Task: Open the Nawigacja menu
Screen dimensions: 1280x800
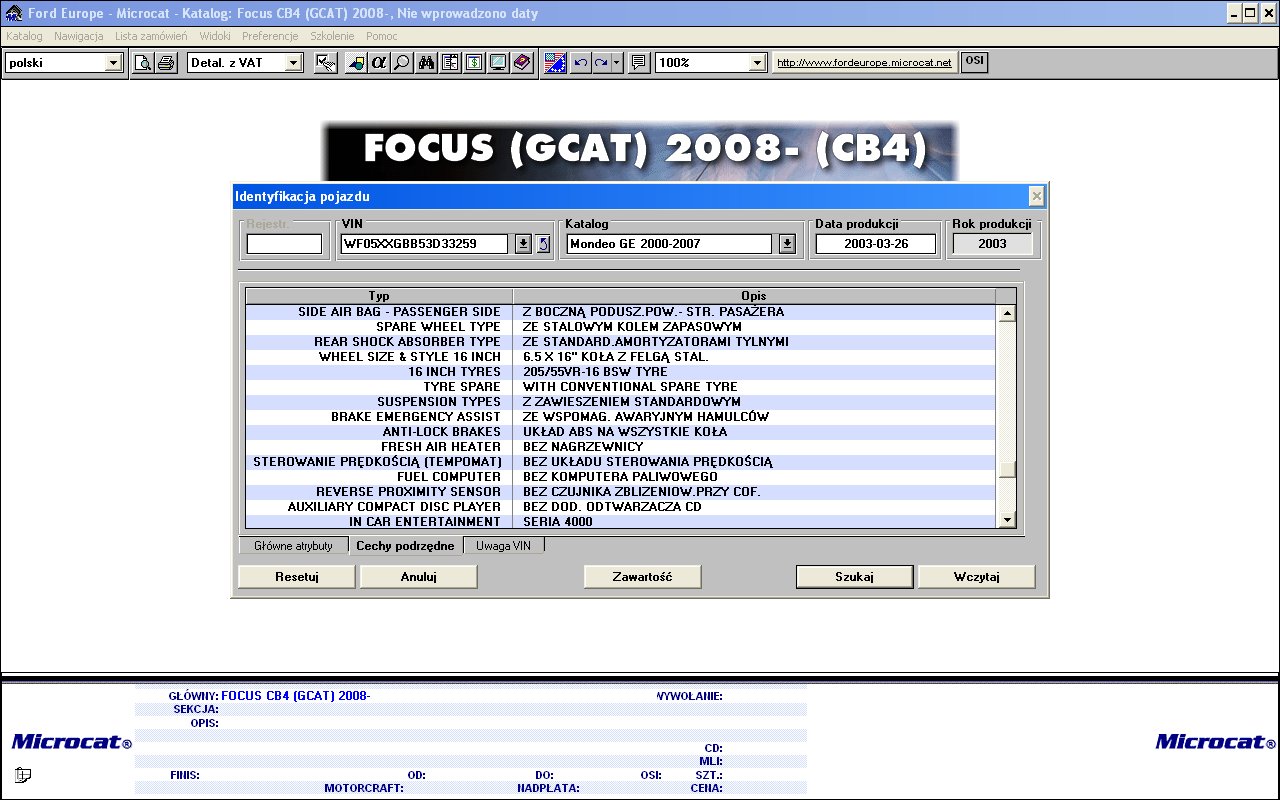Action: point(79,36)
